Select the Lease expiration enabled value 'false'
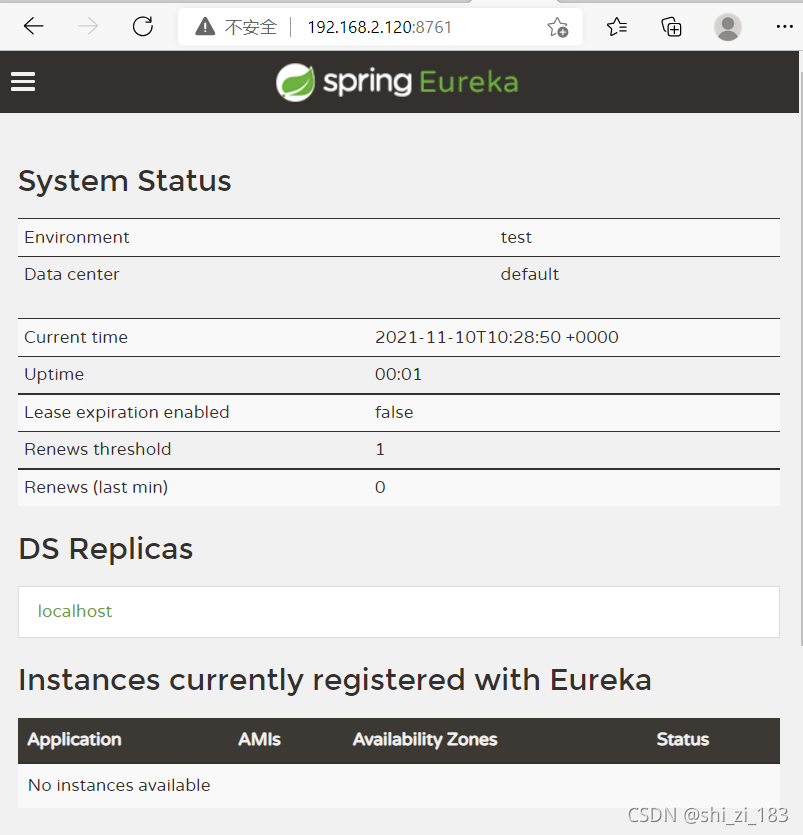The height and width of the screenshot is (835, 803). [x=394, y=412]
